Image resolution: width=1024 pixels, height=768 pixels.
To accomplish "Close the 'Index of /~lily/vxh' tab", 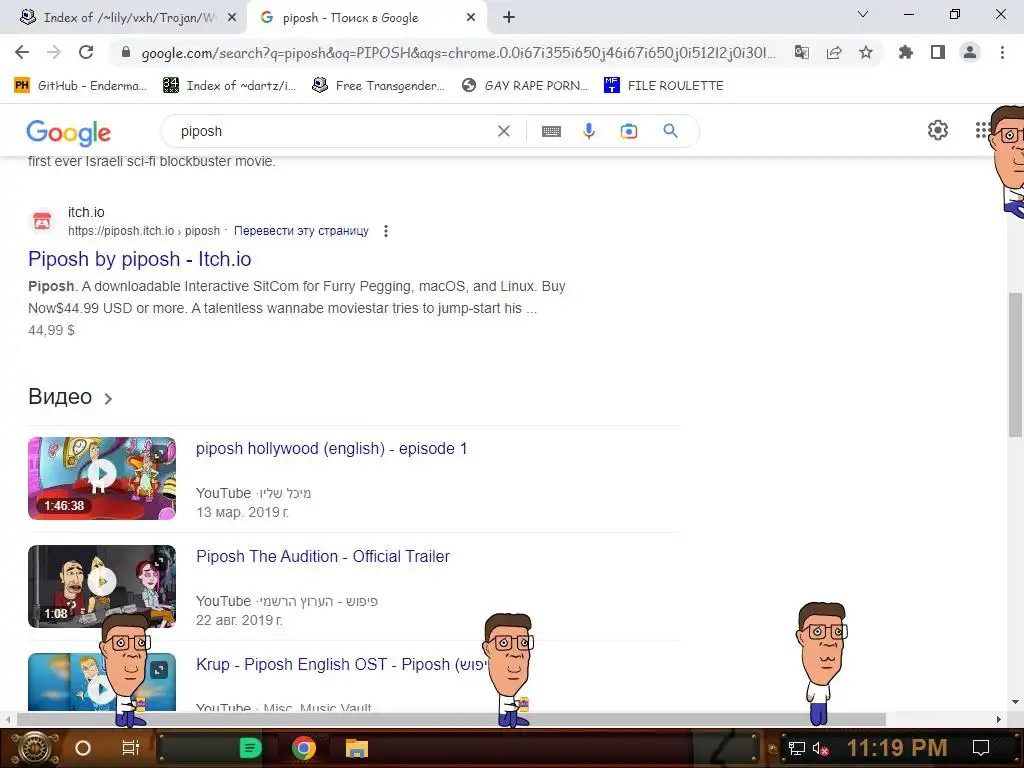I will [232, 18].
